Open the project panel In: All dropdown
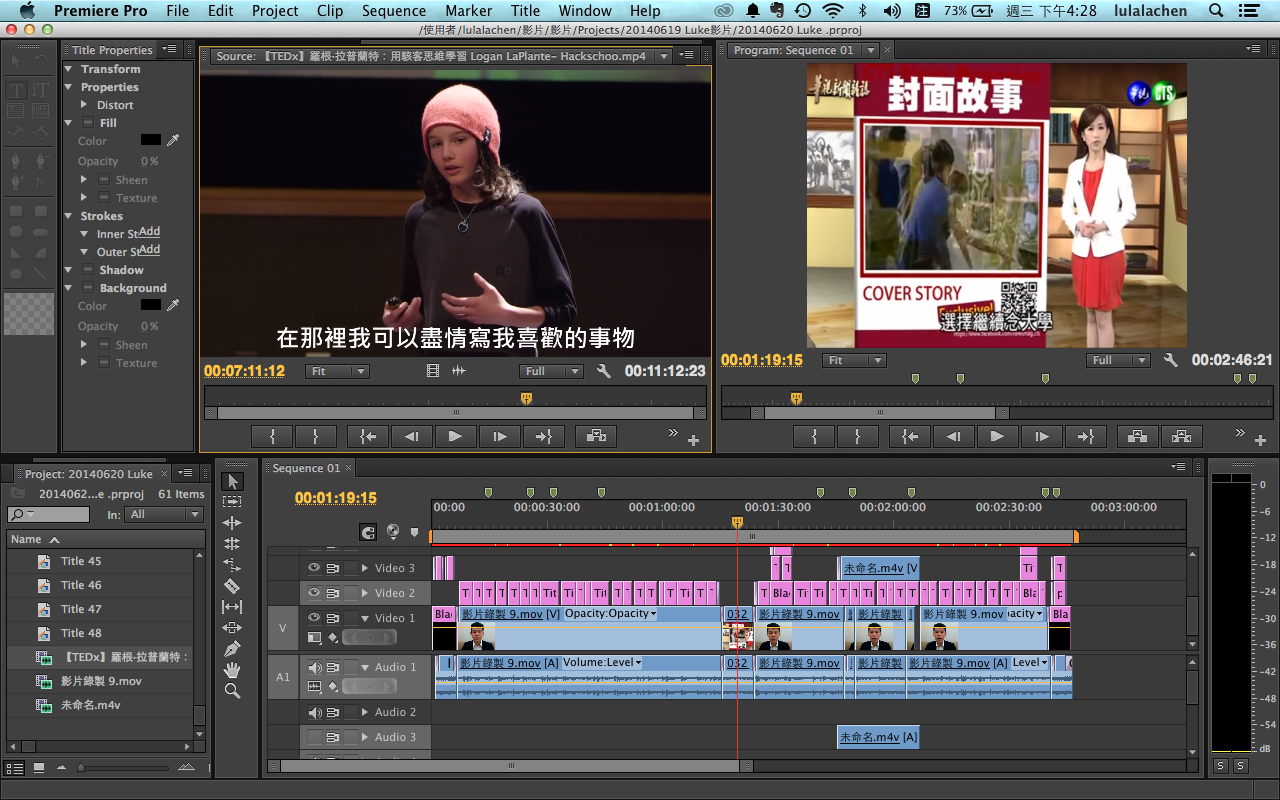 pyautogui.click(x=165, y=514)
